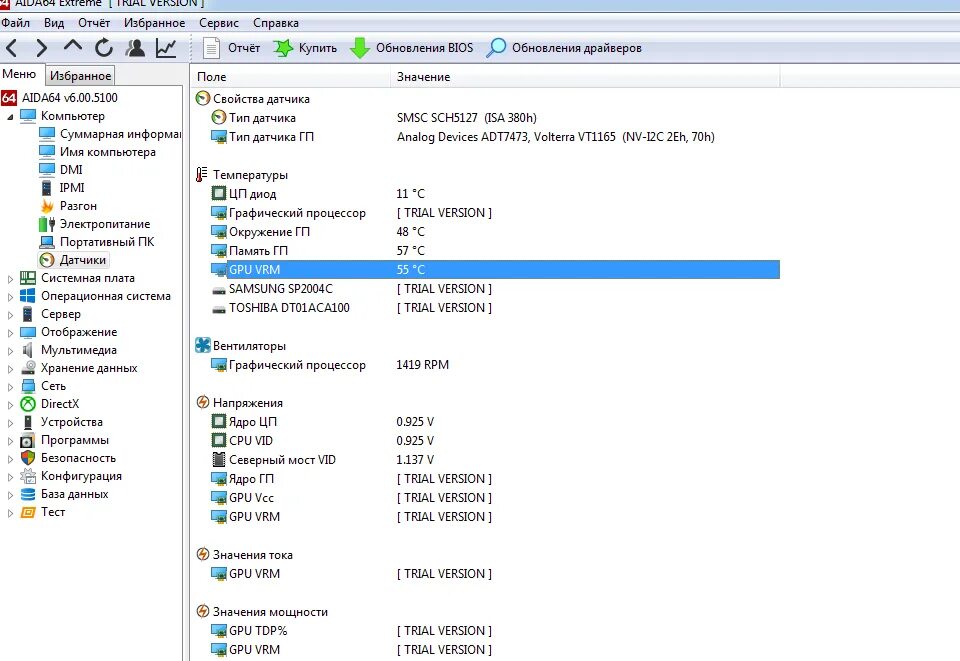Expand the Сеть tree node
Image resolution: width=960 pixels, height=661 pixels.
pos(10,387)
